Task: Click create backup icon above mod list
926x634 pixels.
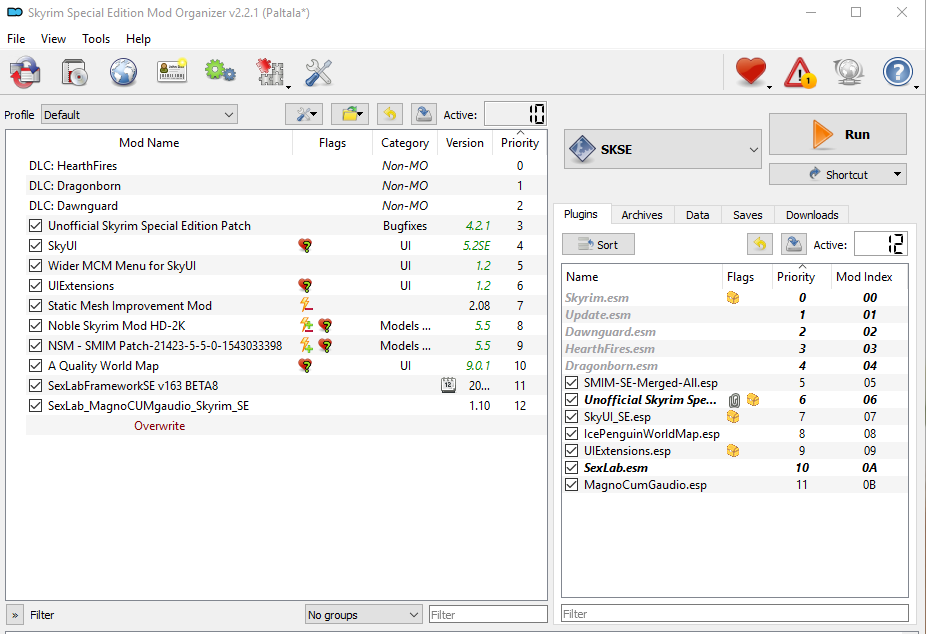Action: pos(423,114)
